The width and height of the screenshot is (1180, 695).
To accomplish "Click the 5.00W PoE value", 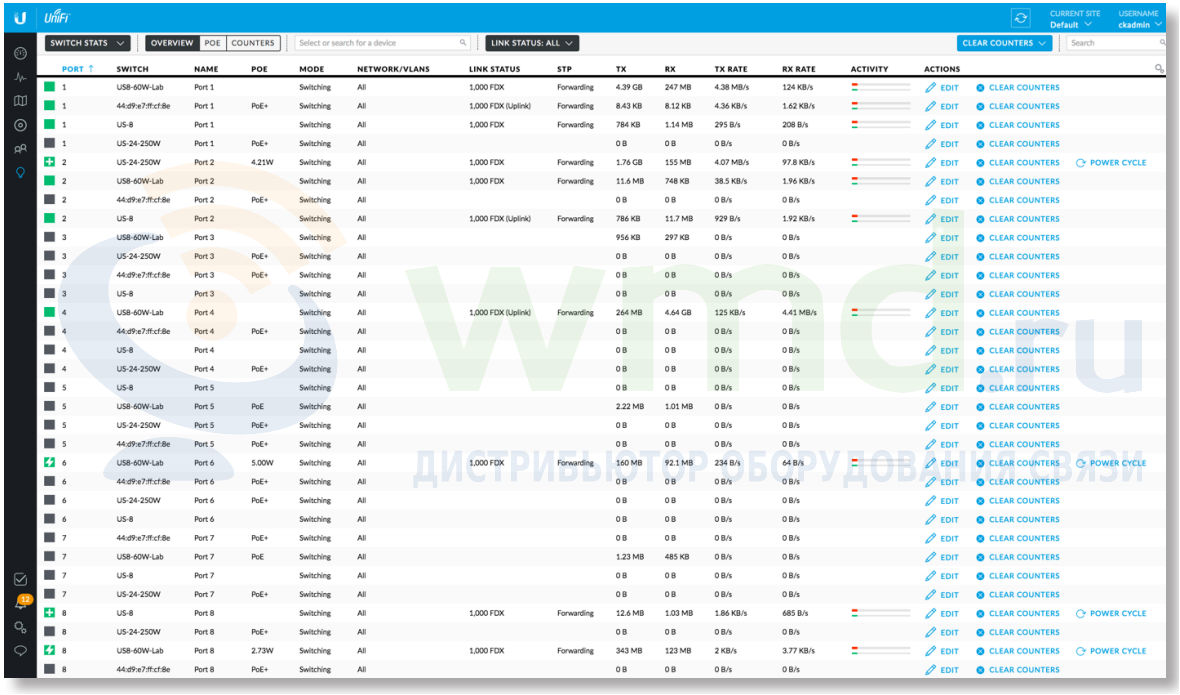I will [x=262, y=463].
